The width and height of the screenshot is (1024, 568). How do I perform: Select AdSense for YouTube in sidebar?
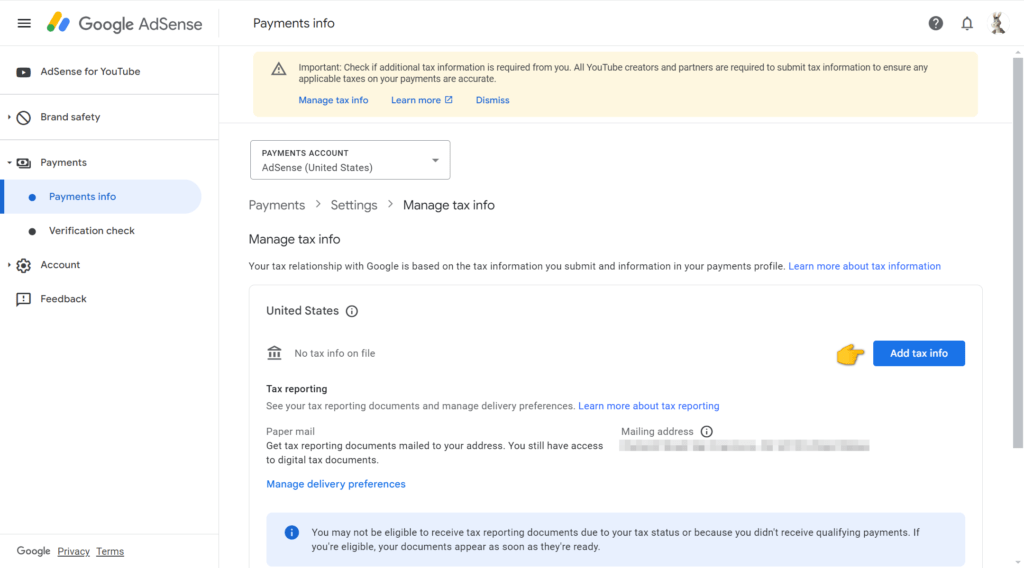coord(90,72)
